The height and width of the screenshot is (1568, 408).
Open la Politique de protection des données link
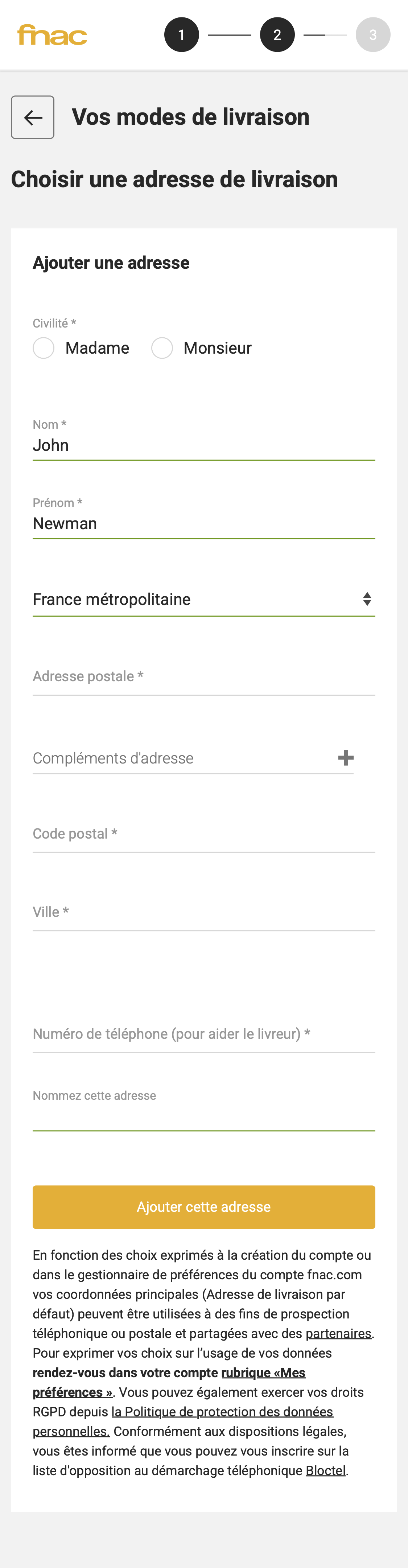[222, 1412]
